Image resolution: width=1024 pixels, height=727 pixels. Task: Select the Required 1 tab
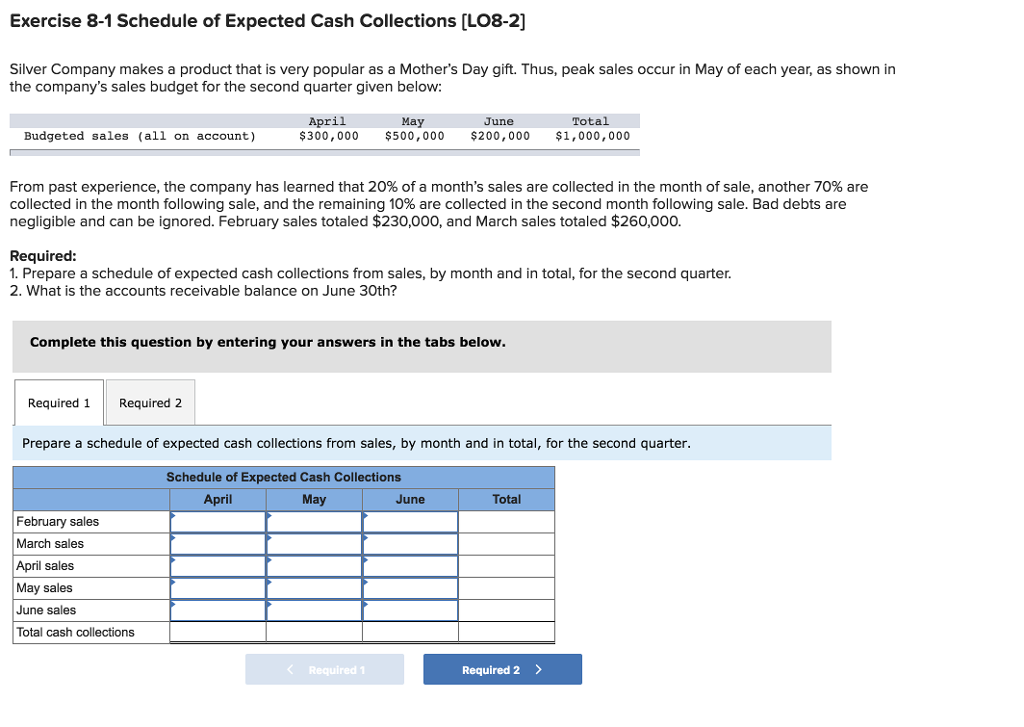[58, 402]
